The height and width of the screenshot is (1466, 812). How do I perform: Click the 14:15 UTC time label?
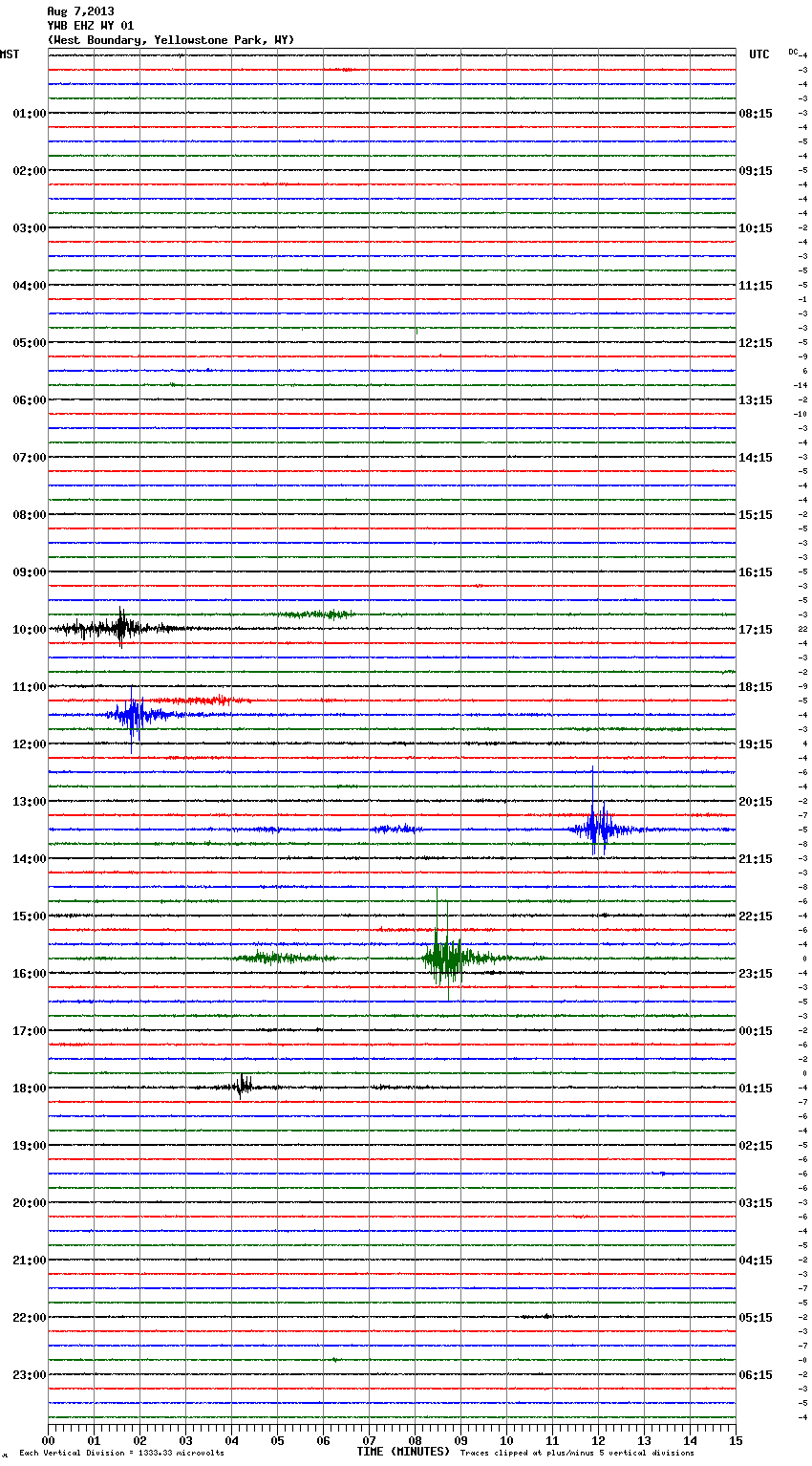756,458
